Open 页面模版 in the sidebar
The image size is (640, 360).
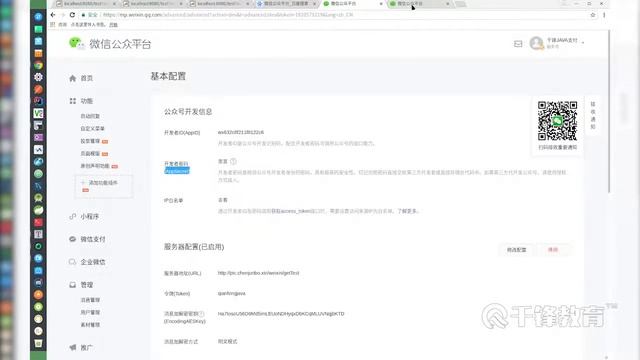tap(90, 153)
